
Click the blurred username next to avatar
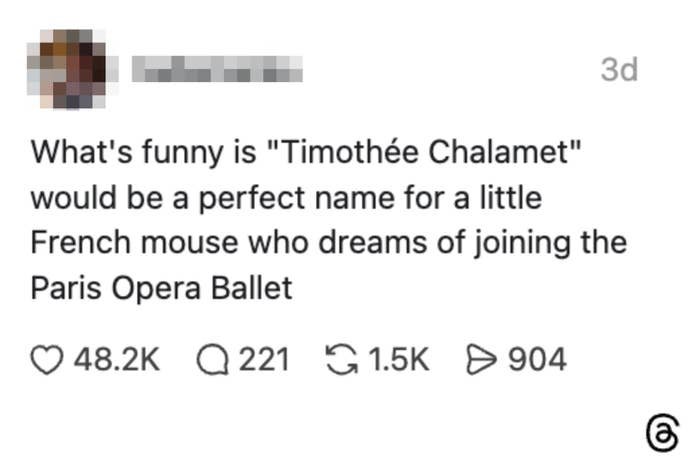[x=218, y=68]
